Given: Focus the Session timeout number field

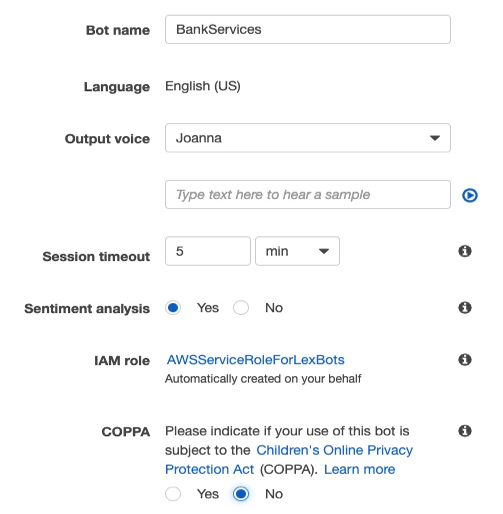Looking at the screenshot, I should coord(208,251).
